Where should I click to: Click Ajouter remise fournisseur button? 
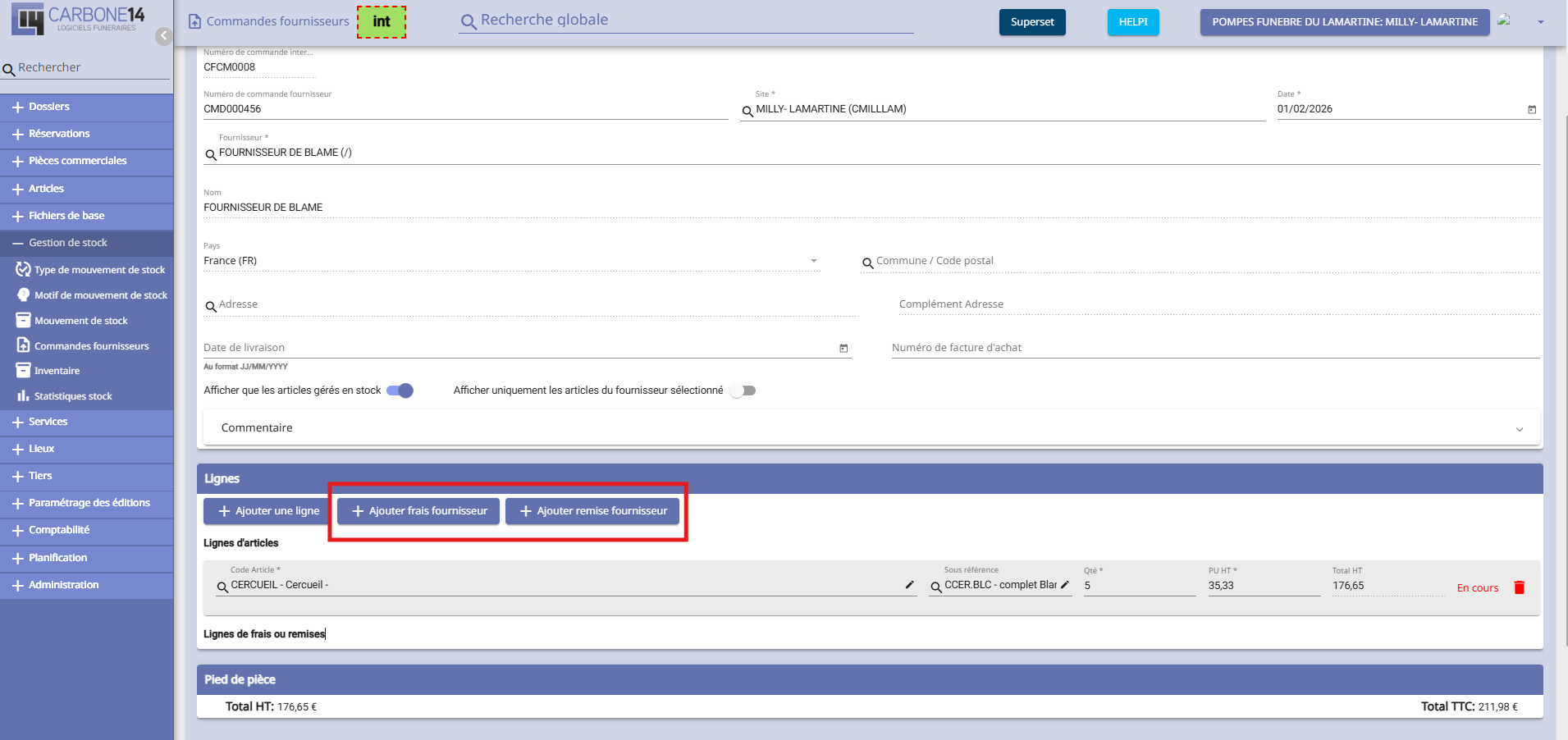(592, 511)
